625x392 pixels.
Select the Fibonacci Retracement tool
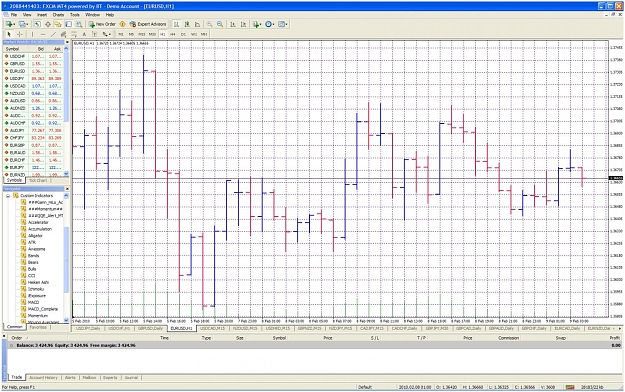pyautogui.click(x=74, y=34)
